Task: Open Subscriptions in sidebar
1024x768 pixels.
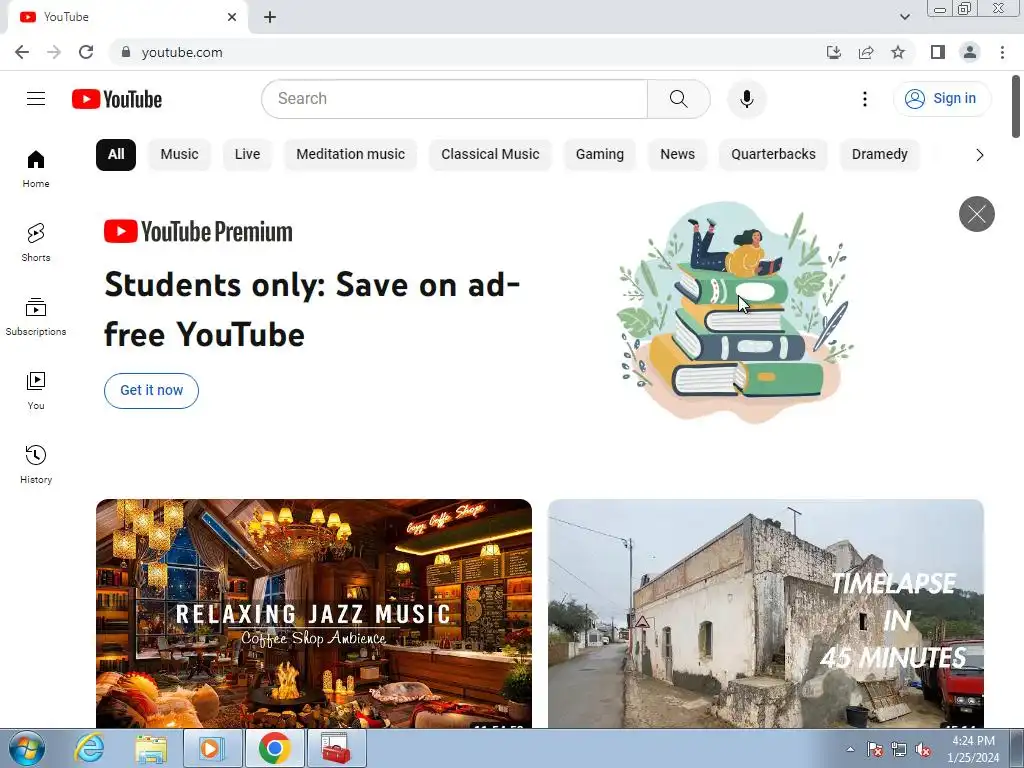Action: (36, 317)
